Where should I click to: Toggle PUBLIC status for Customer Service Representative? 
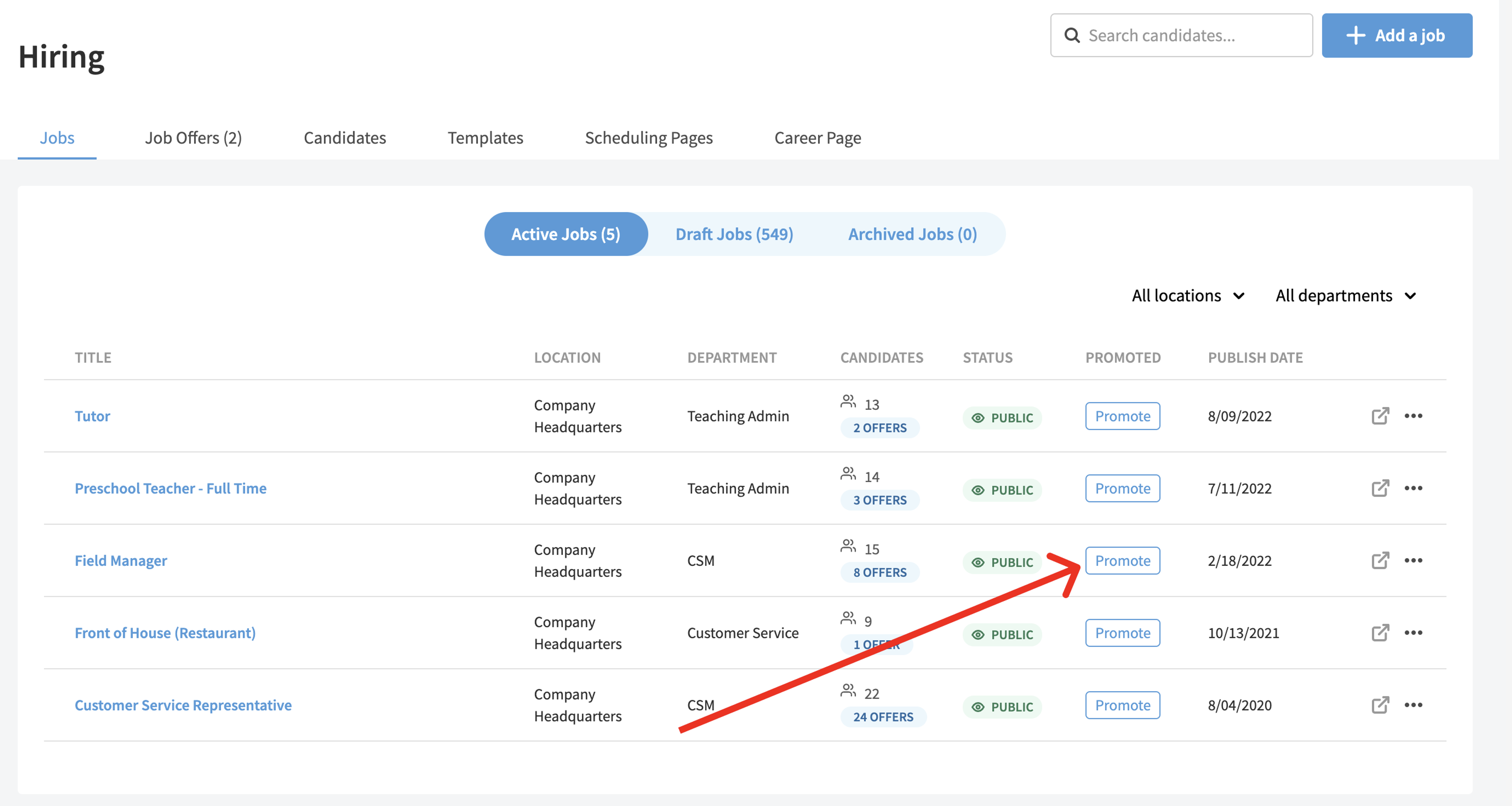pyautogui.click(x=1002, y=707)
